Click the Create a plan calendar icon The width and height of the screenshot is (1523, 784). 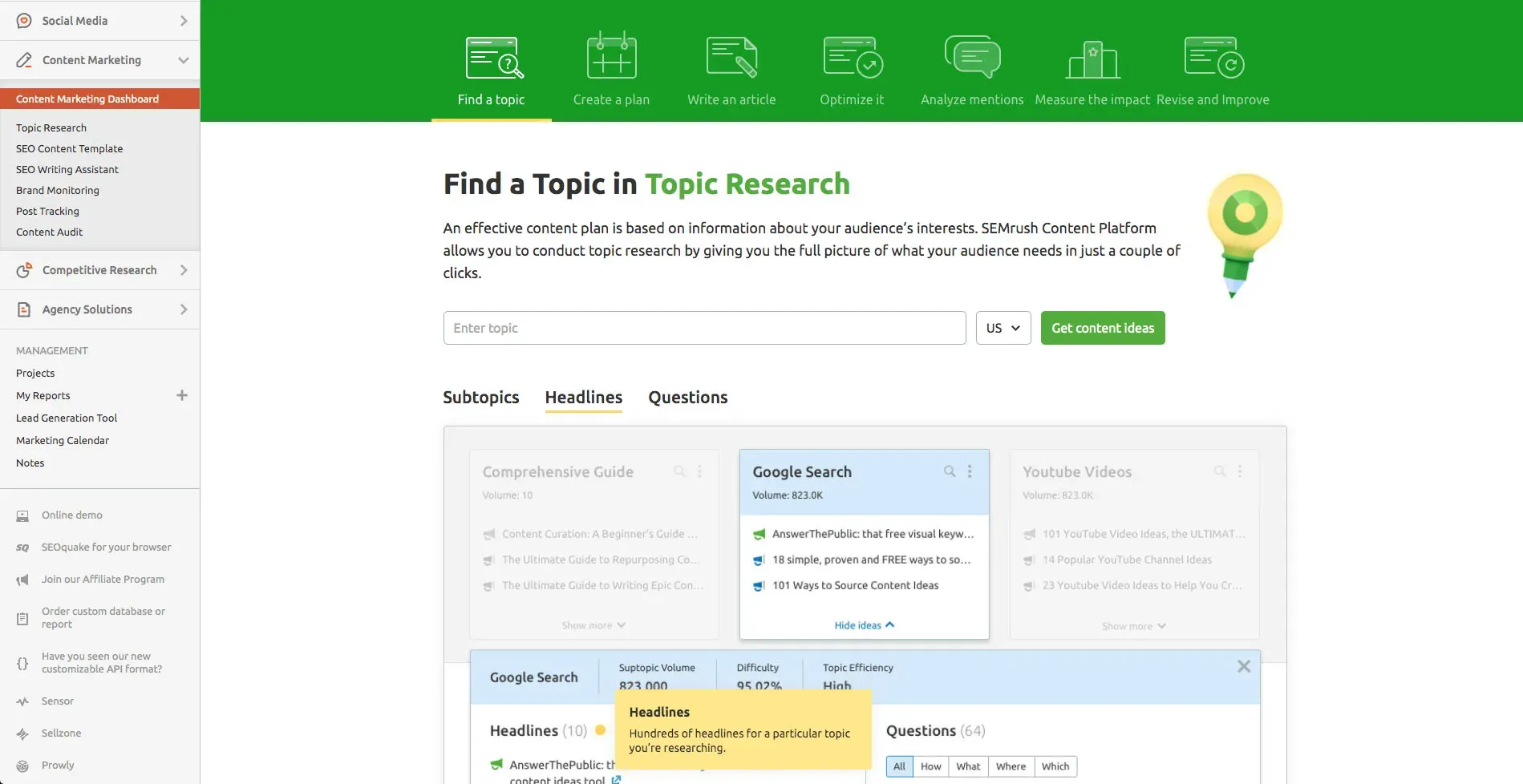coord(611,55)
